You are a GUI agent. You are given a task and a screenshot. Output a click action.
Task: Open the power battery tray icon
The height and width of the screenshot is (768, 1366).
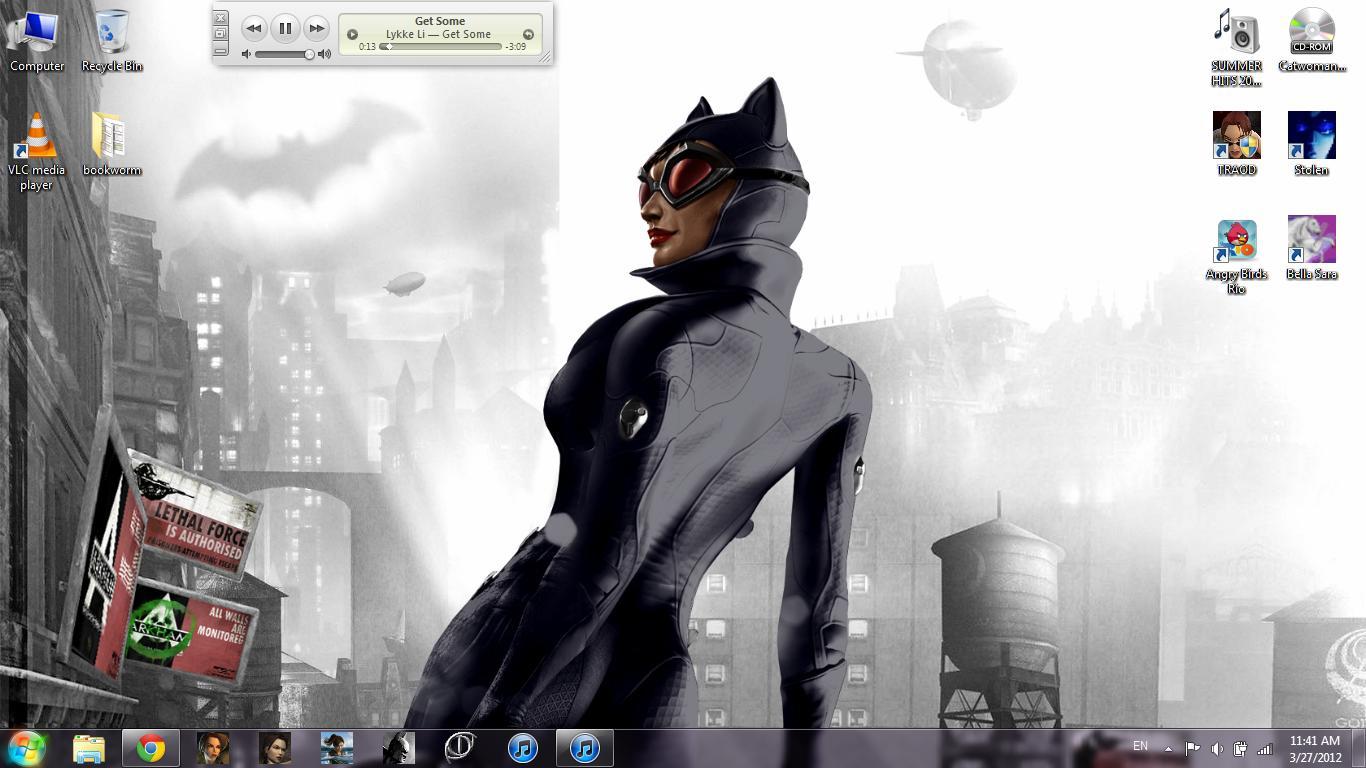[1241, 748]
